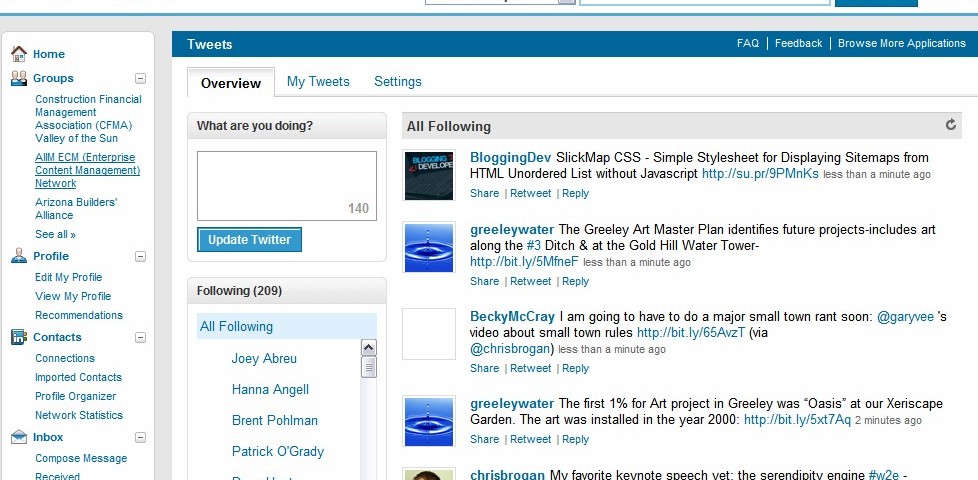
Task: Click the Groups people icon
Action: pos(19,78)
